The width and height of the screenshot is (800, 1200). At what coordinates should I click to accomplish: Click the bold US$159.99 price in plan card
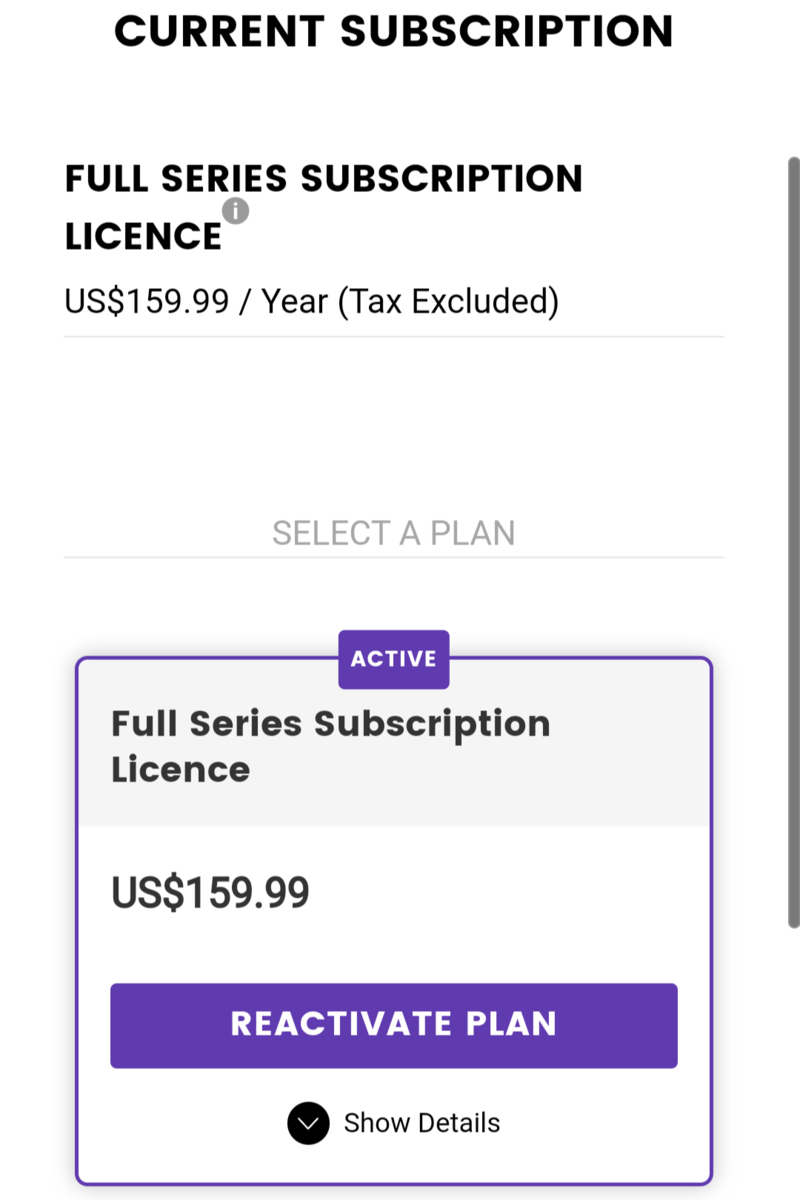point(210,892)
